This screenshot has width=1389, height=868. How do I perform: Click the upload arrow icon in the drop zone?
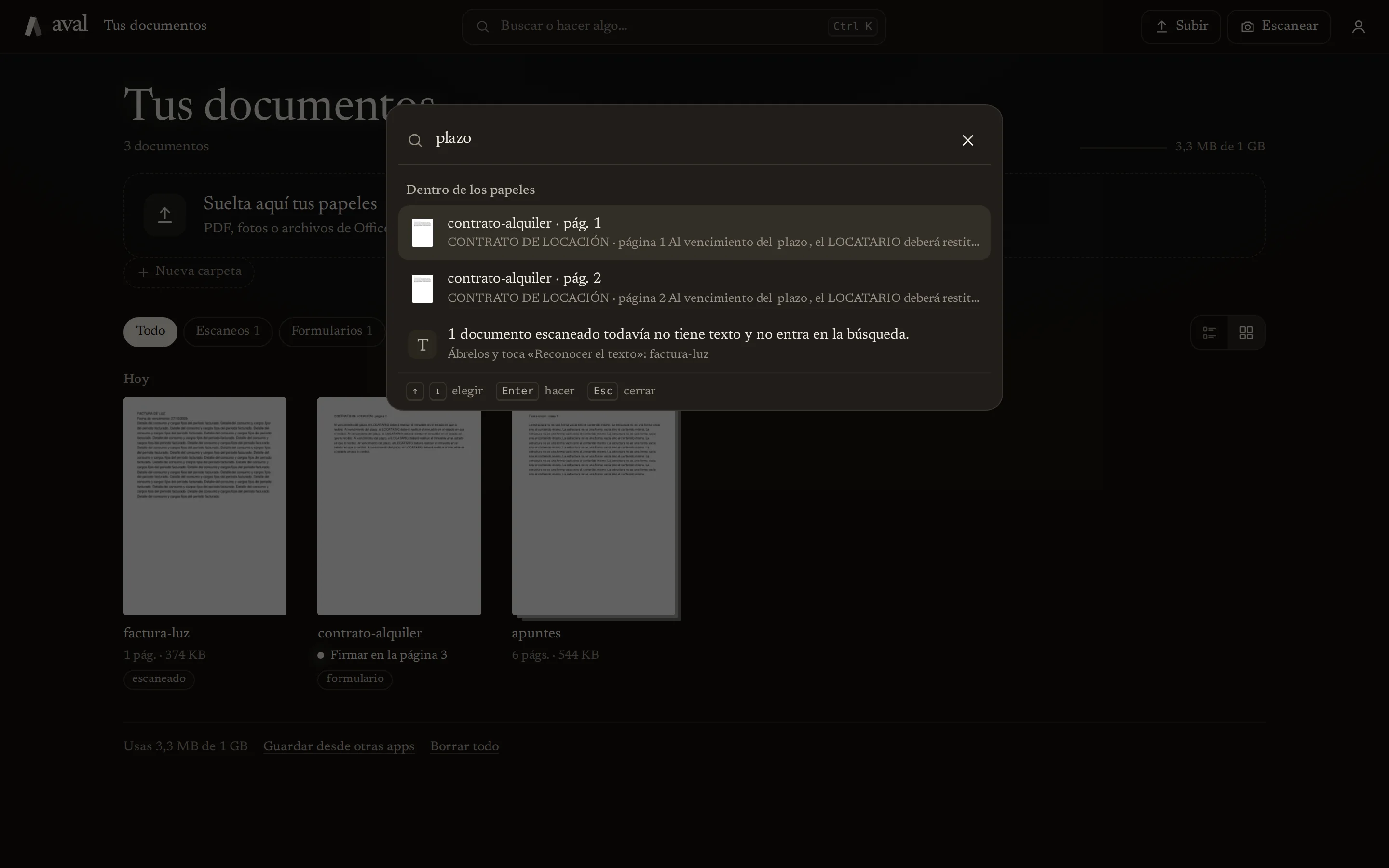[x=165, y=215]
